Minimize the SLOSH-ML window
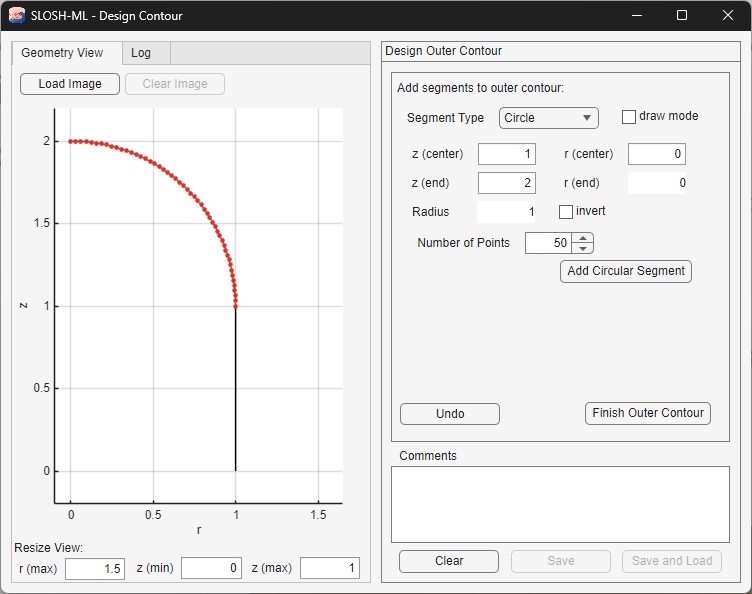The height and width of the screenshot is (594, 752). (x=637, y=15)
